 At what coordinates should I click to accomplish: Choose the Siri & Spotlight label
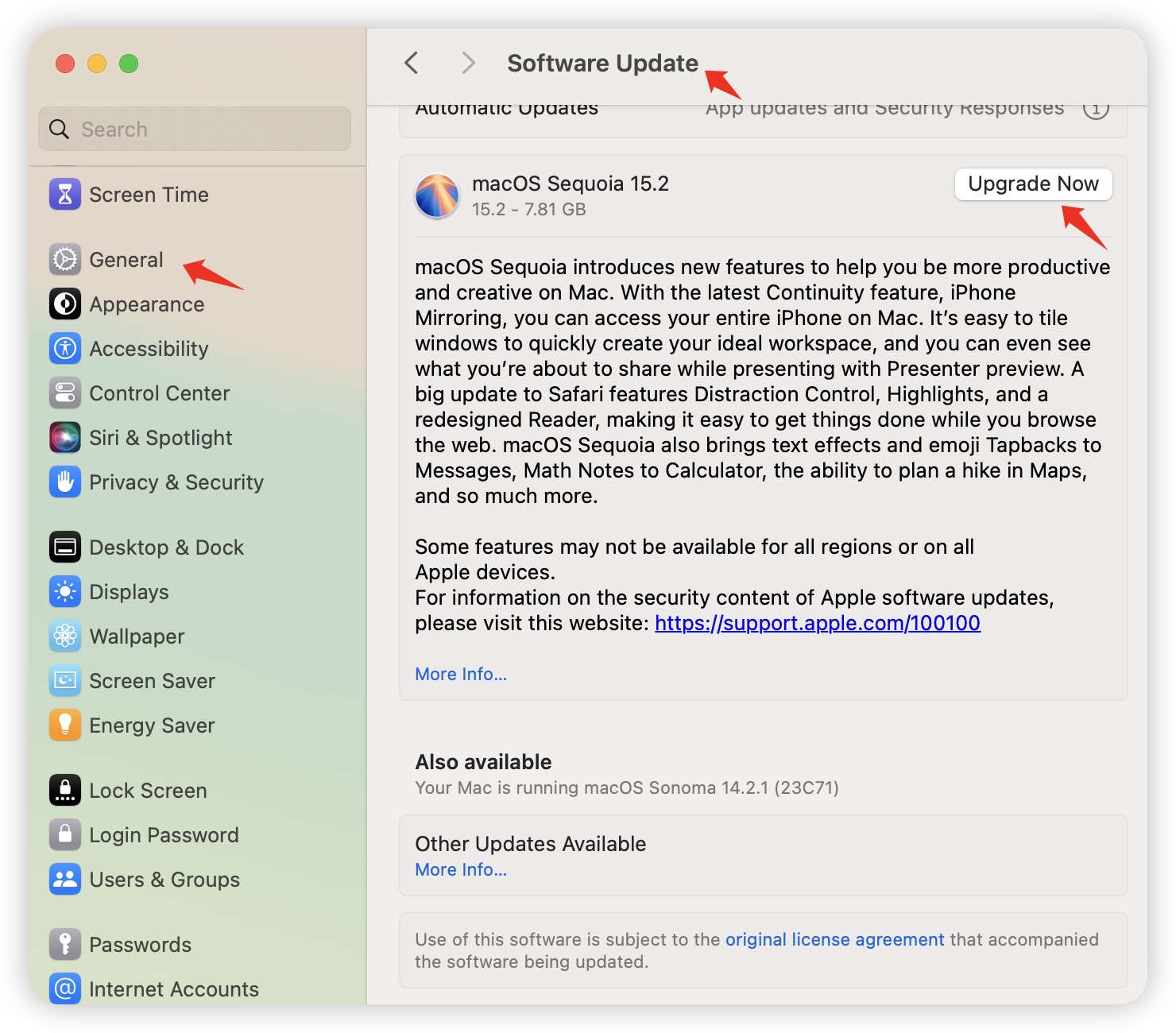pyautogui.click(x=161, y=438)
